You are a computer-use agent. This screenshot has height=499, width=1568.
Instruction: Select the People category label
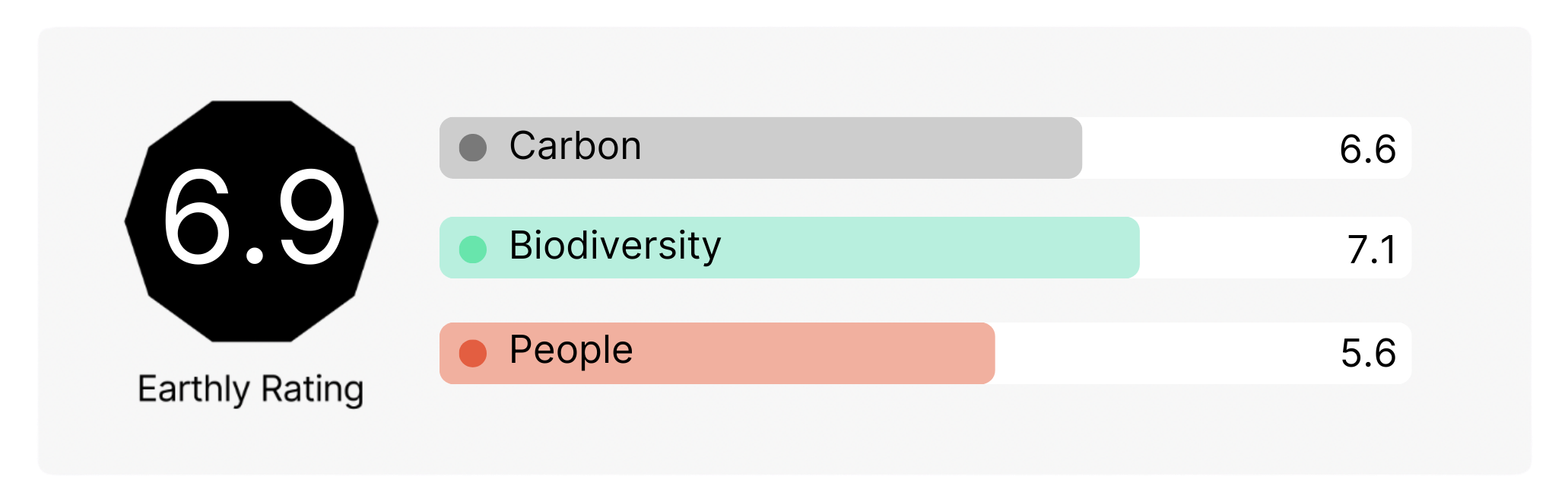(x=570, y=350)
